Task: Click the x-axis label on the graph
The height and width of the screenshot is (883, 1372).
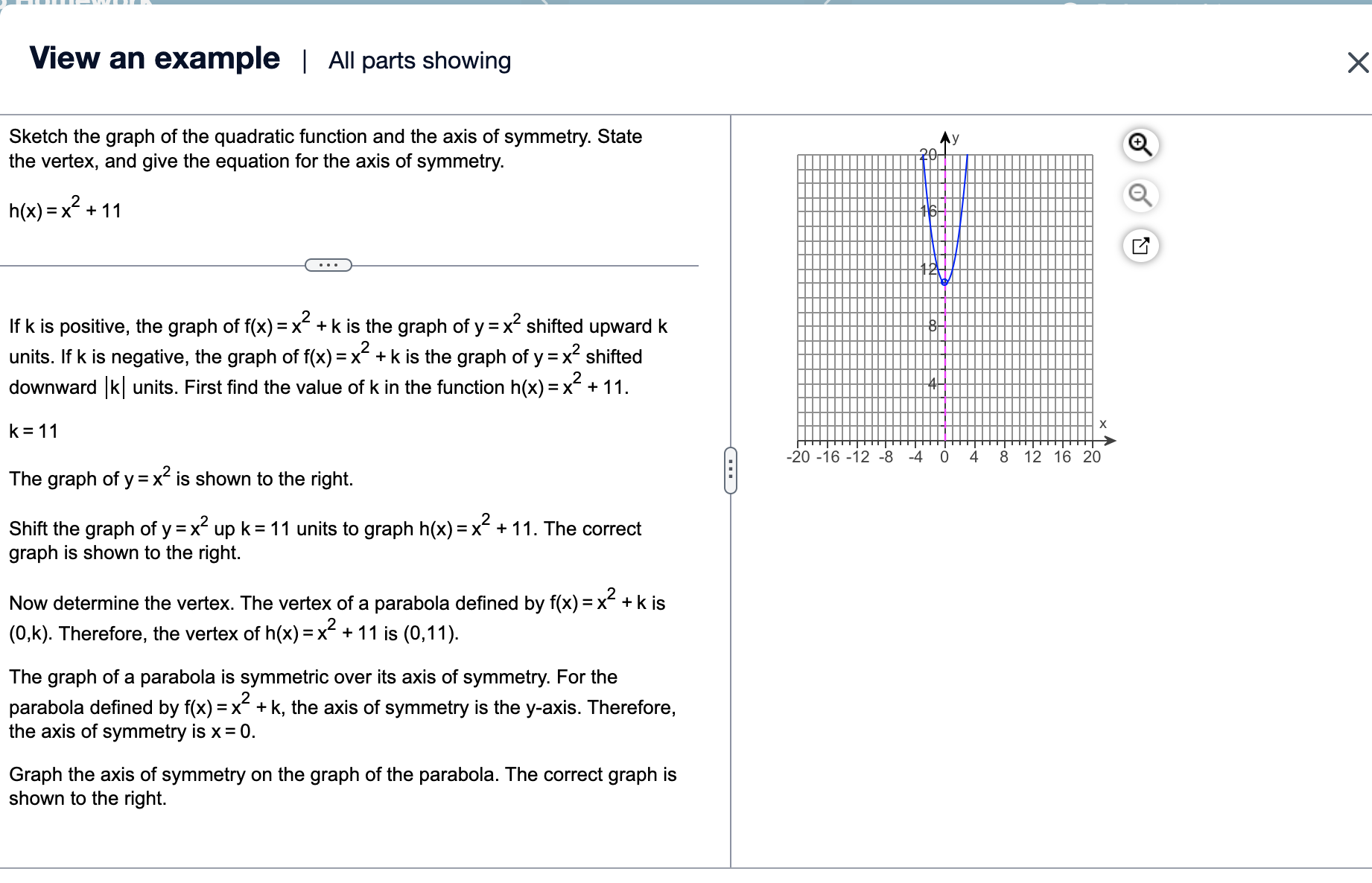Action: [x=1103, y=423]
